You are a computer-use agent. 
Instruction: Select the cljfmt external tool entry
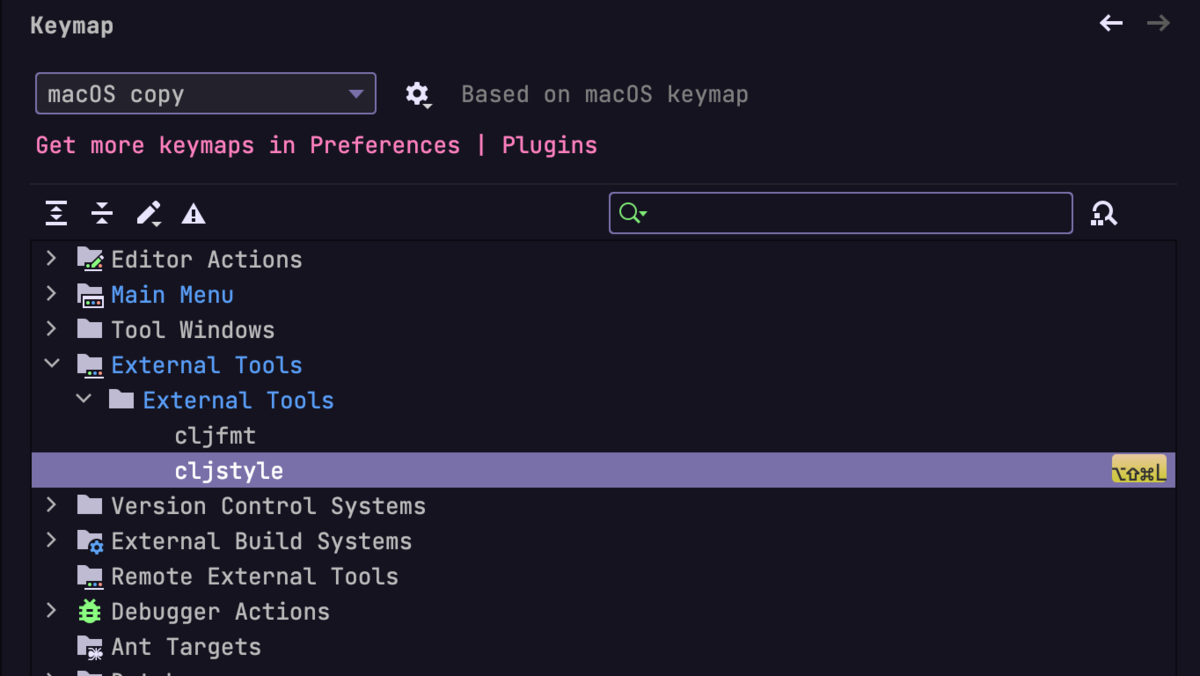(215, 436)
